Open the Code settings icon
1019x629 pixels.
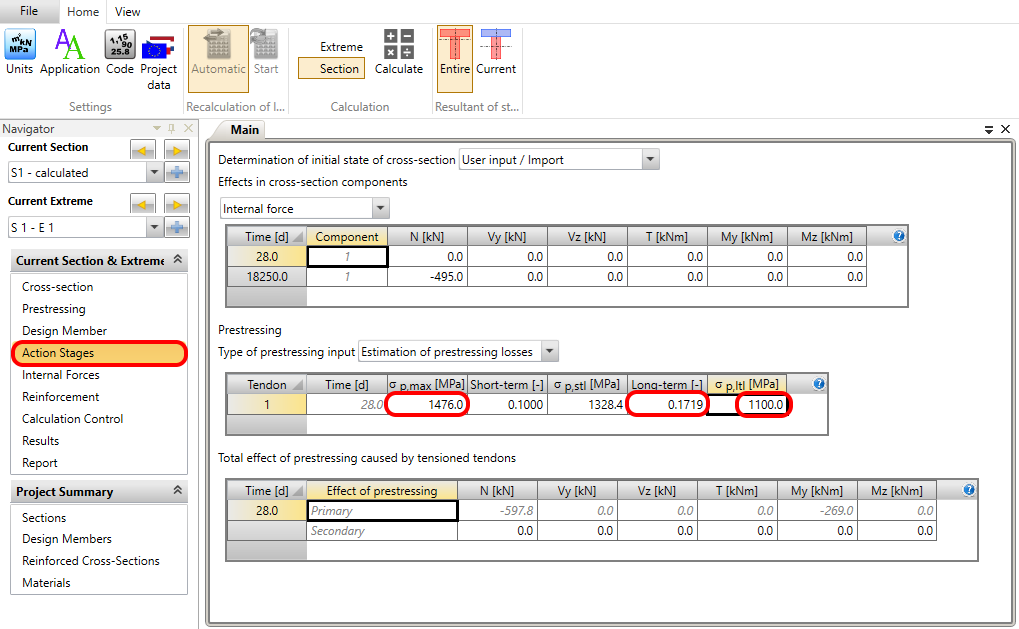120,52
